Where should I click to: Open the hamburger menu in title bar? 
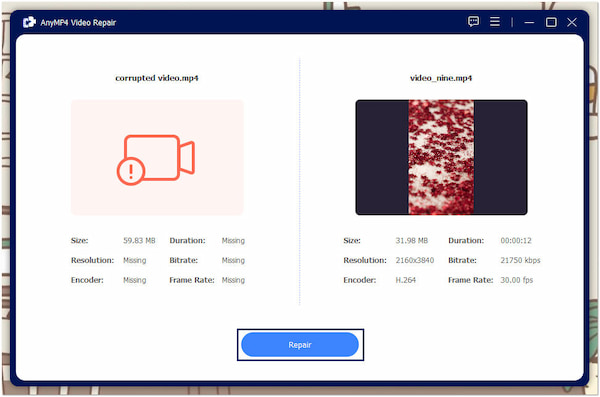[495, 21]
